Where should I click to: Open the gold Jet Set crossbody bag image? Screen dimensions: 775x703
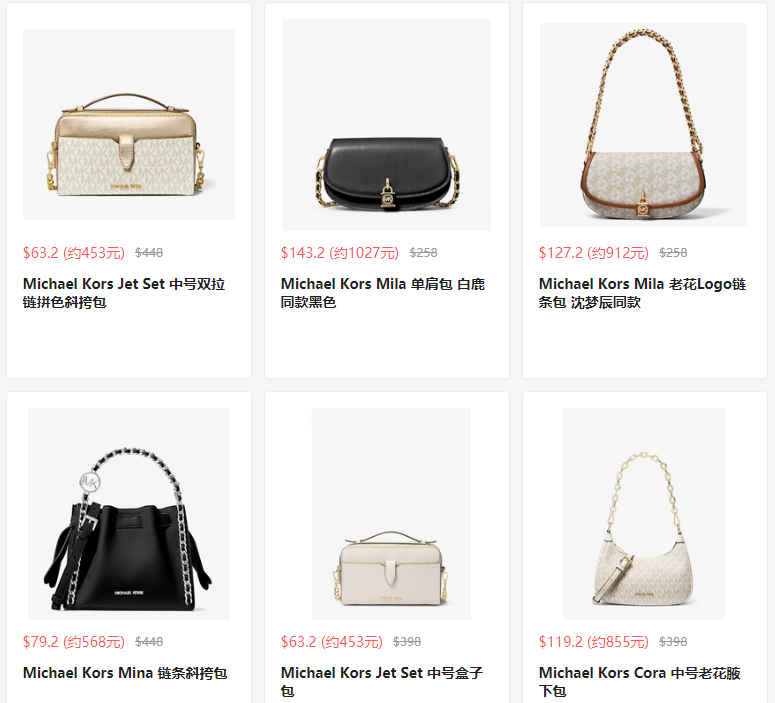point(129,125)
